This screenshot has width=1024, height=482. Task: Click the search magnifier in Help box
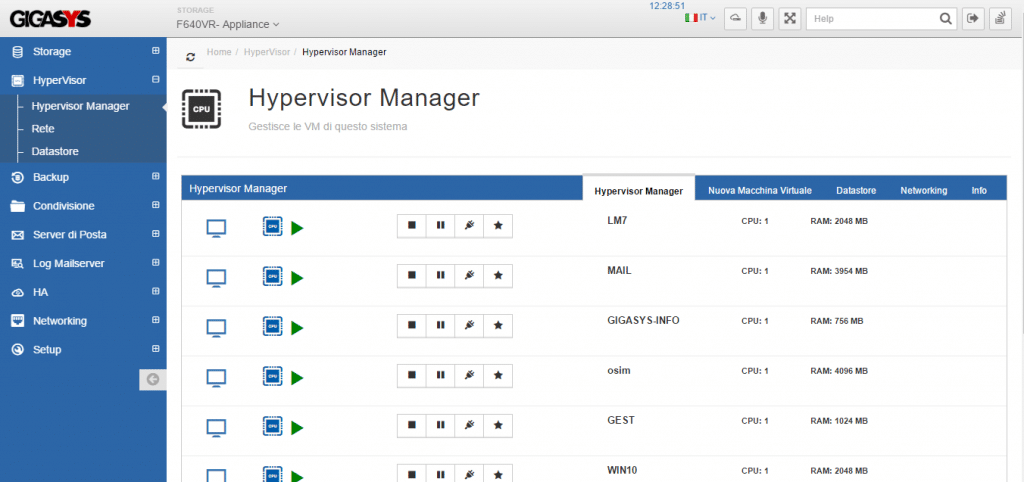pos(945,19)
